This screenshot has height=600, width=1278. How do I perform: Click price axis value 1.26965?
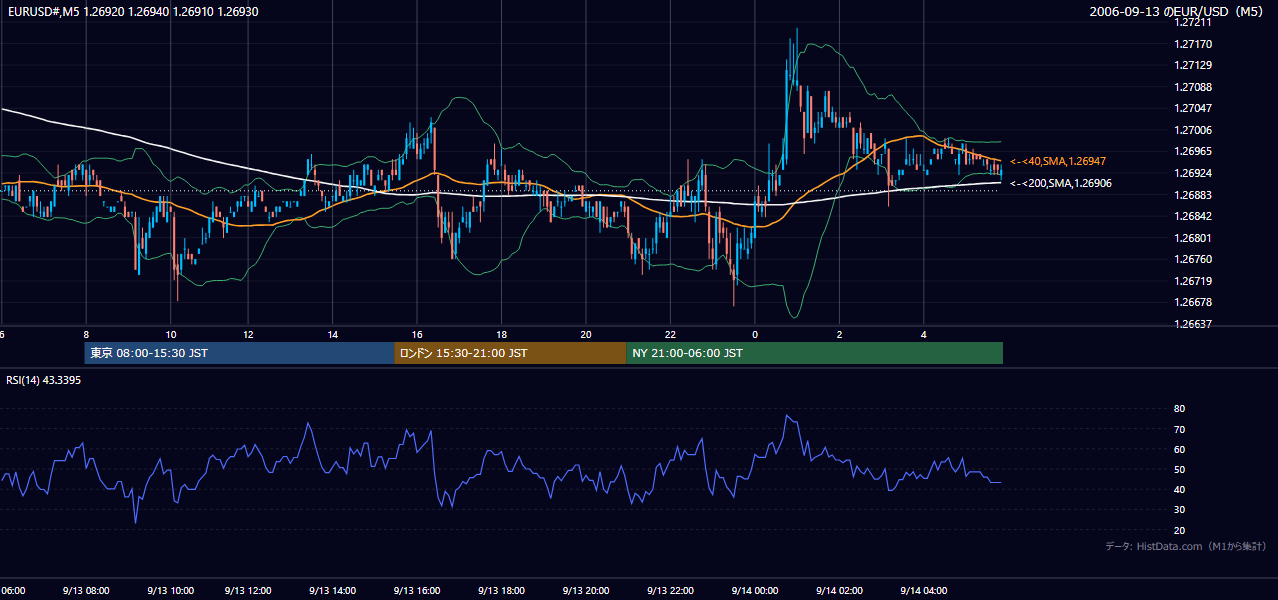(1194, 152)
